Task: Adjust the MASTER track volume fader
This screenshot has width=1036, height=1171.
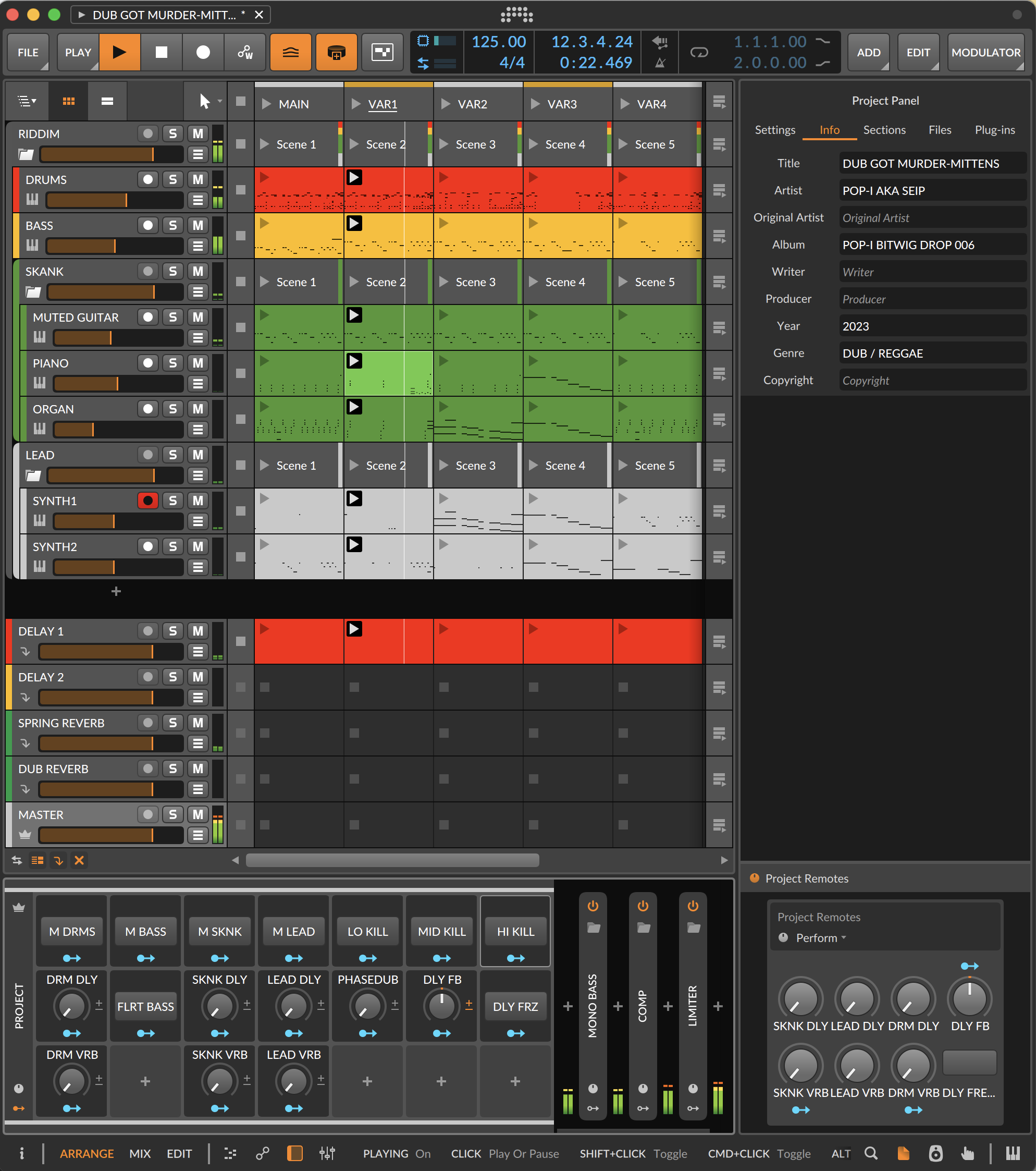Action: 110,835
